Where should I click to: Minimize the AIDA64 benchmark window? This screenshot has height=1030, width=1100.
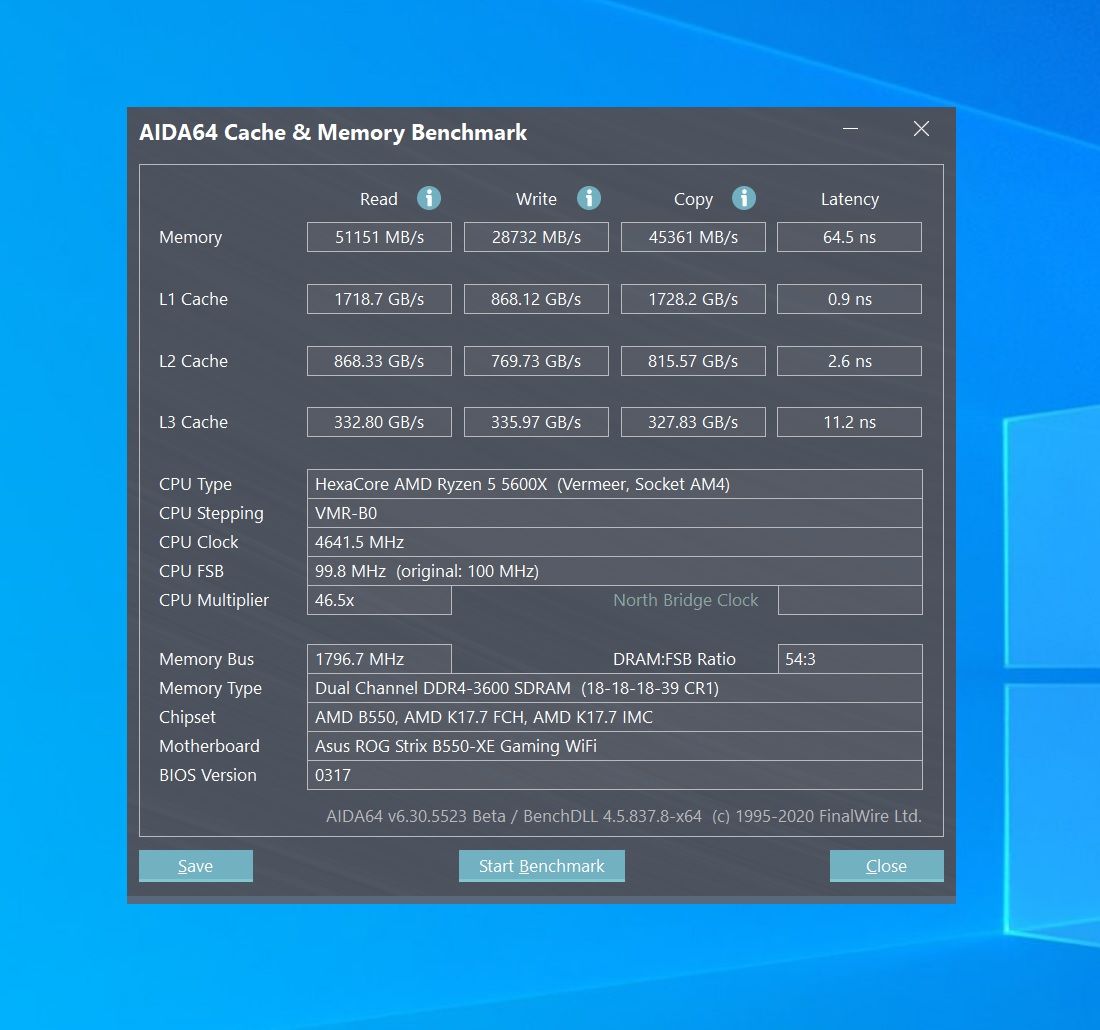point(850,128)
